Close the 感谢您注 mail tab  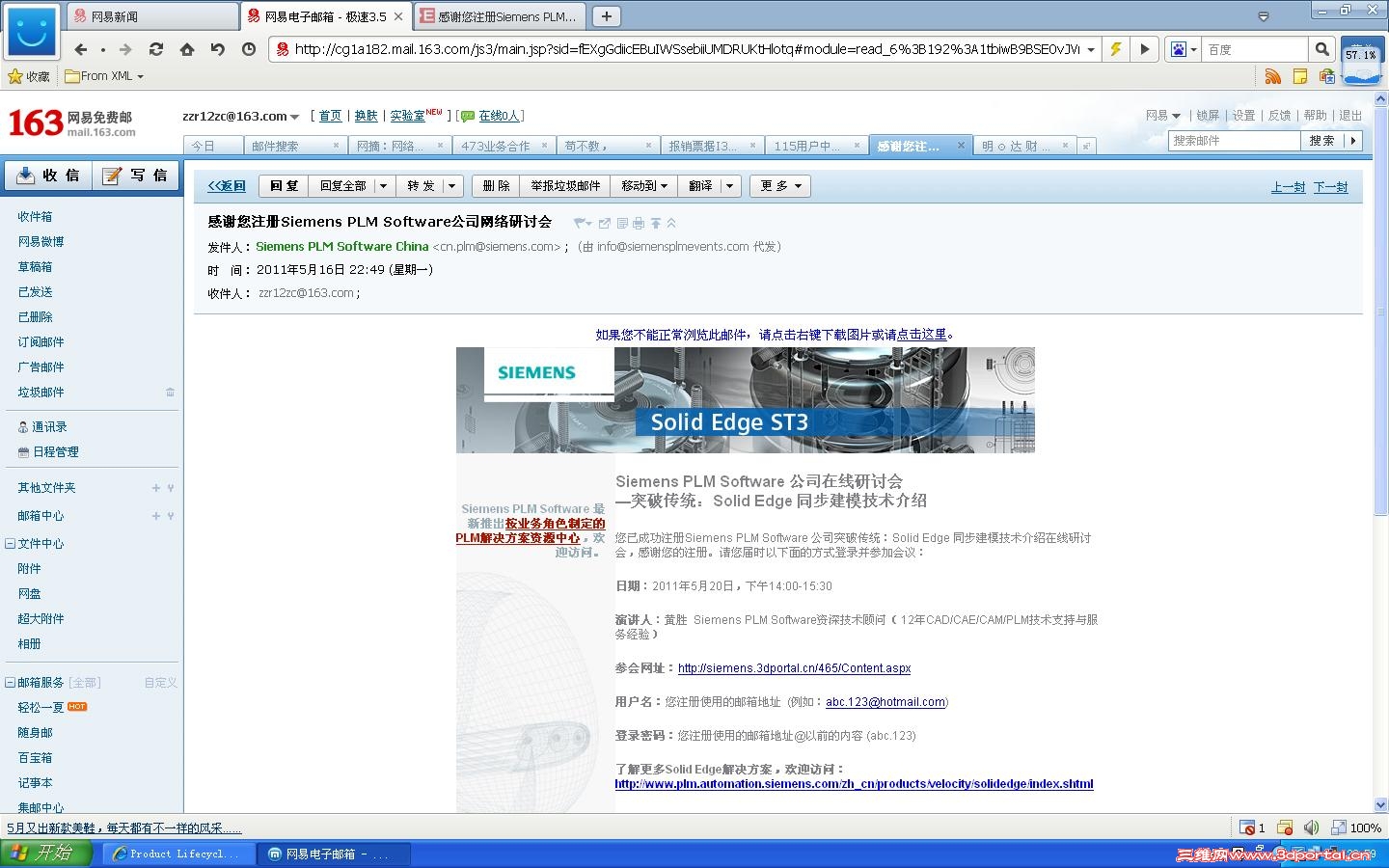point(961,146)
